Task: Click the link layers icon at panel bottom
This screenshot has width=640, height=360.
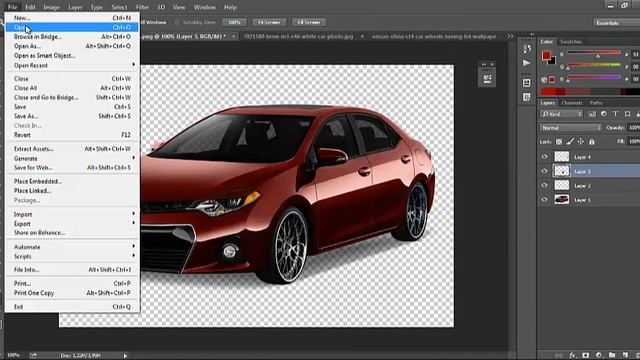Action: click(558, 356)
